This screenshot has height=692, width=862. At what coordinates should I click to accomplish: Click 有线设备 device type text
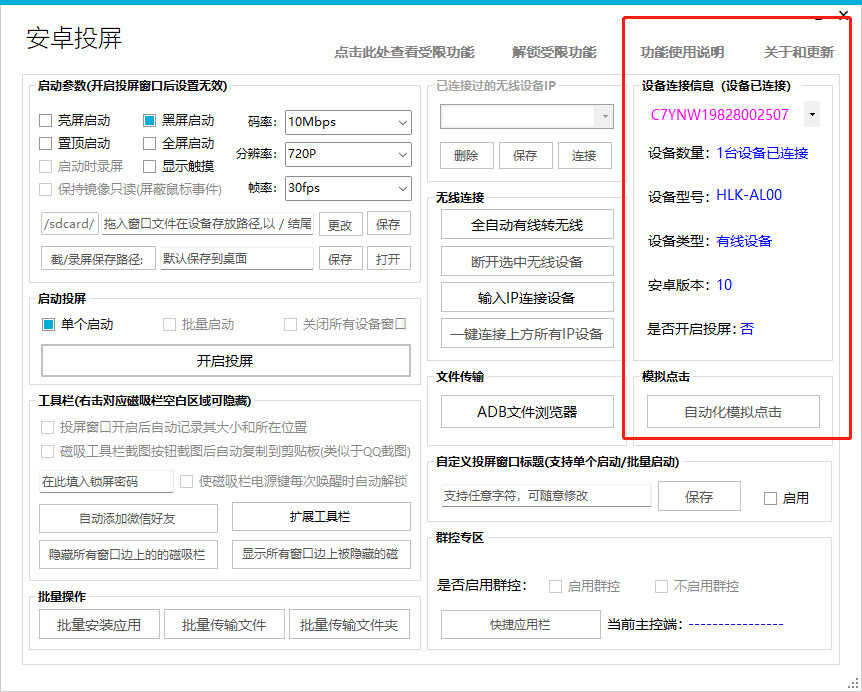[x=744, y=241]
